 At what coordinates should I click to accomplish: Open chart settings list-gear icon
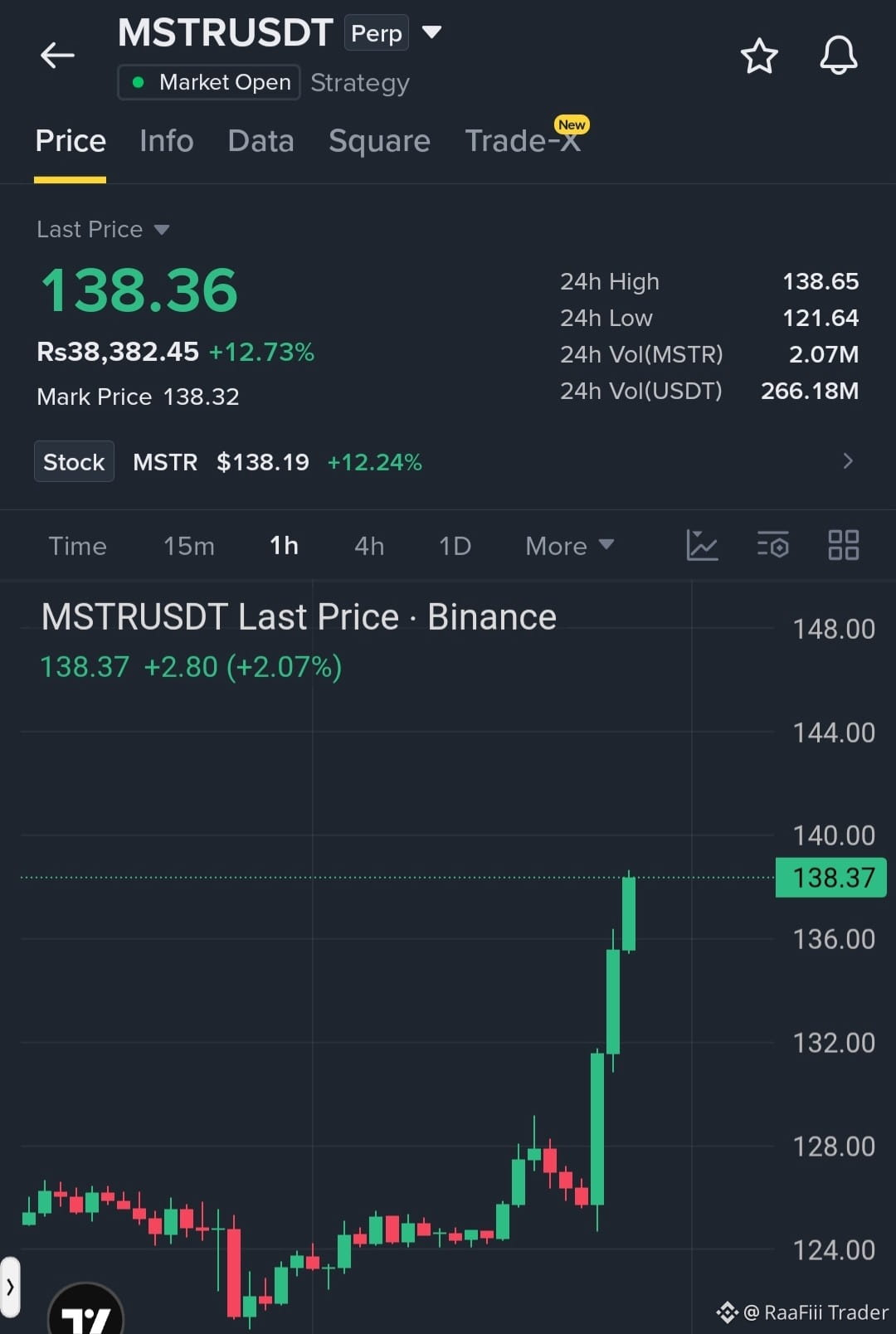[772, 545]
